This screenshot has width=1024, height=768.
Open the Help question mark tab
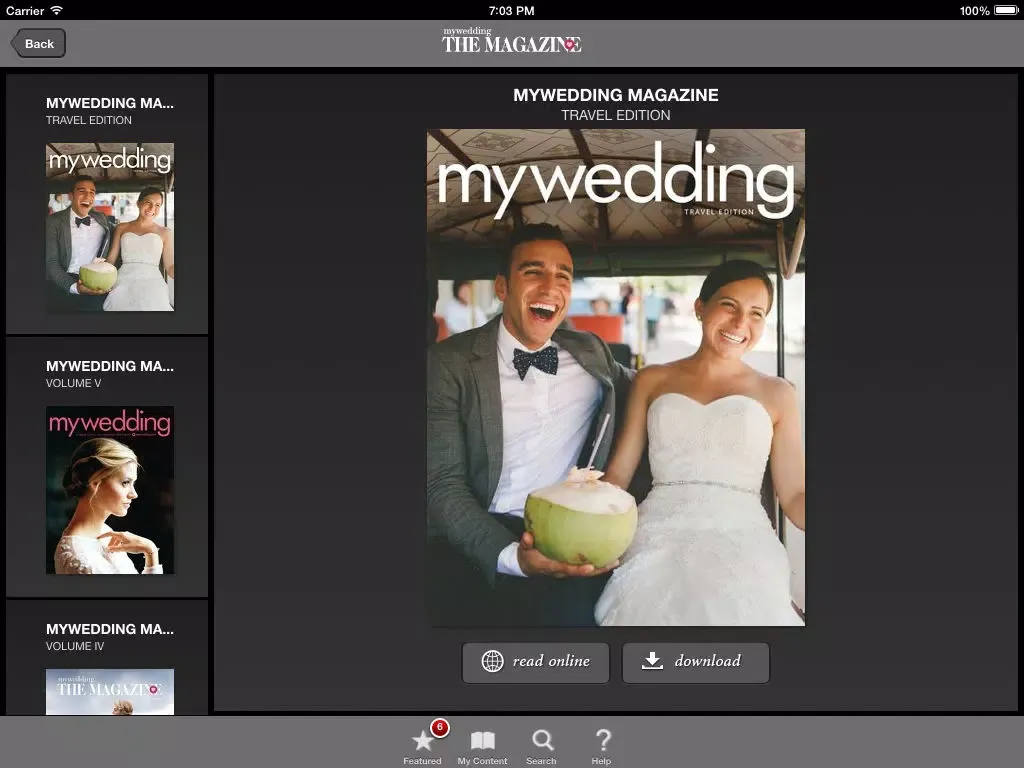tap(603, 740)
